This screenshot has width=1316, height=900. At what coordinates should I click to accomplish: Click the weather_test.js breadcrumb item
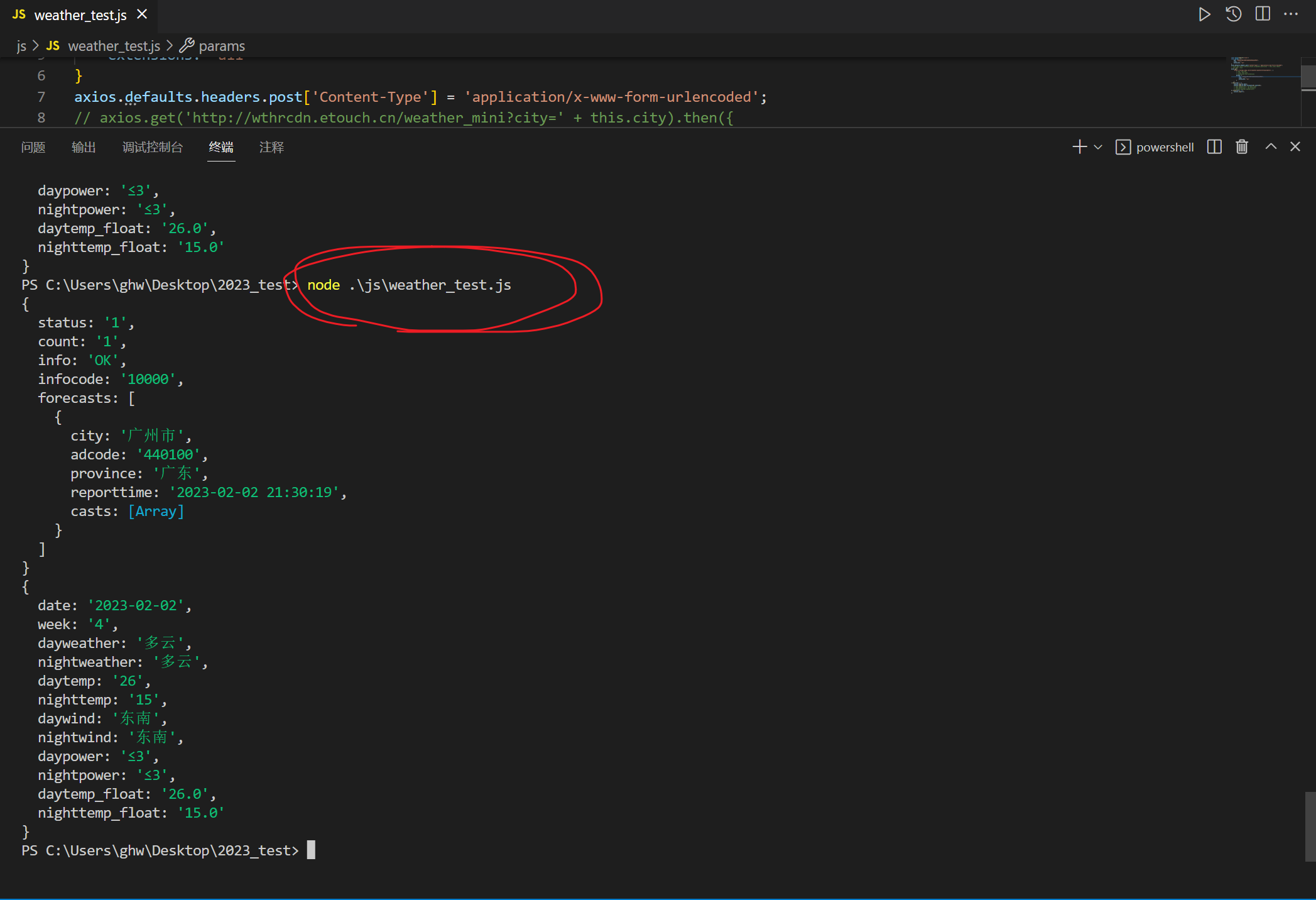point(114,46)
